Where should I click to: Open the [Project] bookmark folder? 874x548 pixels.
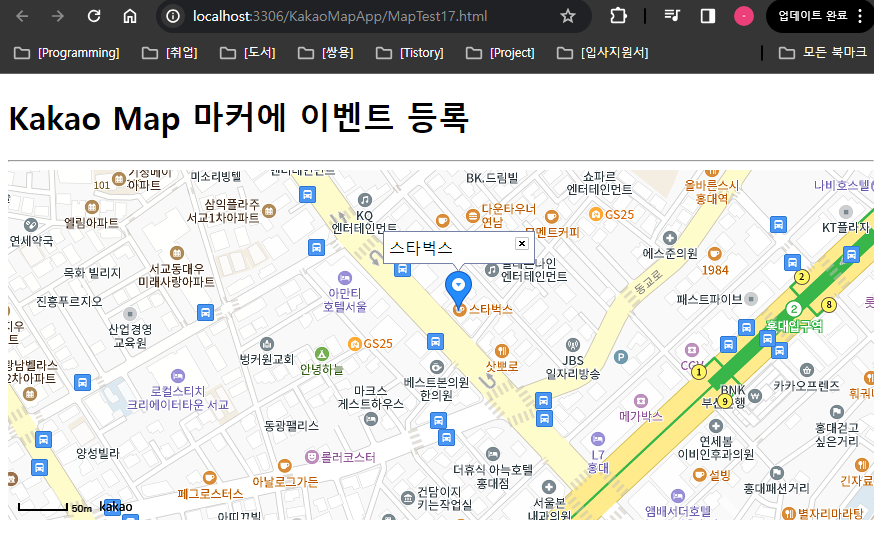[500, 53]
